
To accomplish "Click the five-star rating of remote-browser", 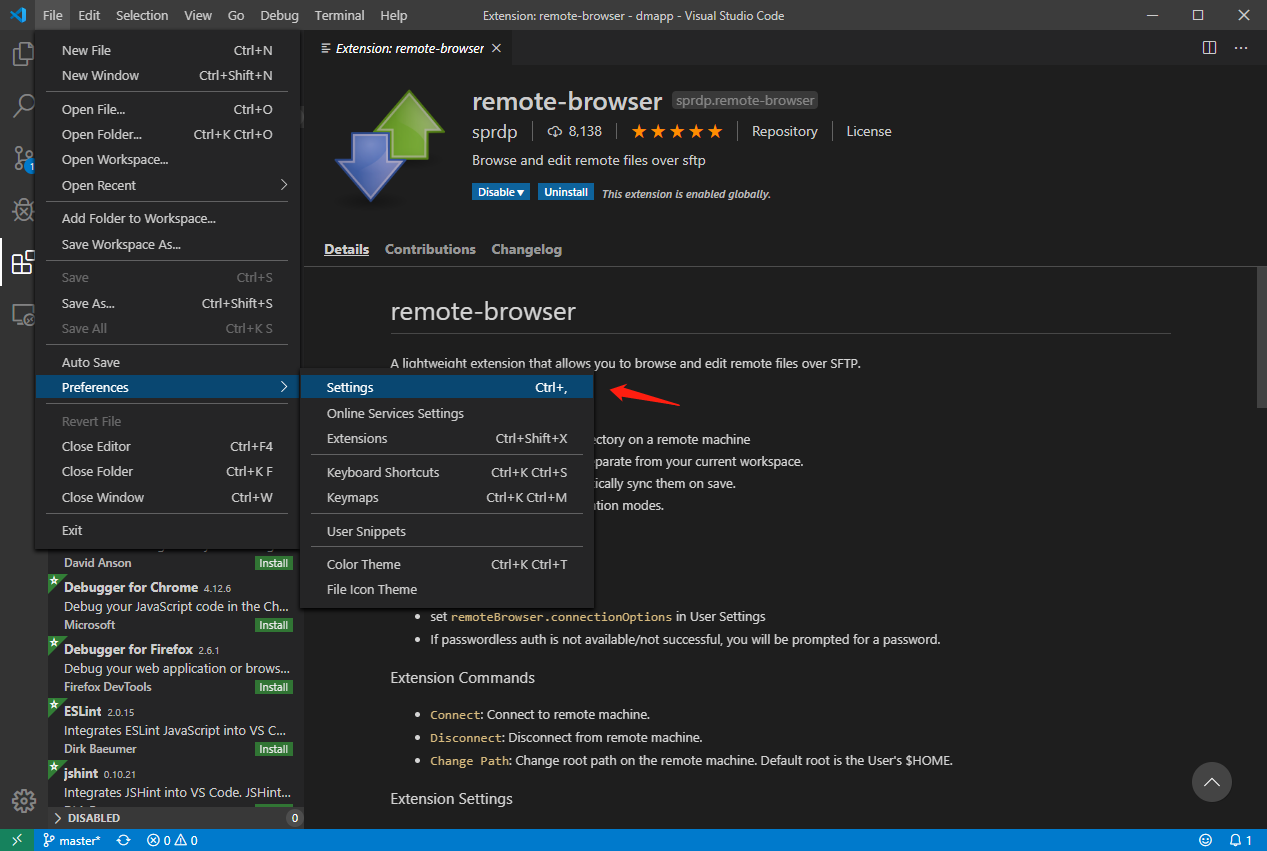I will pos(676,131).
